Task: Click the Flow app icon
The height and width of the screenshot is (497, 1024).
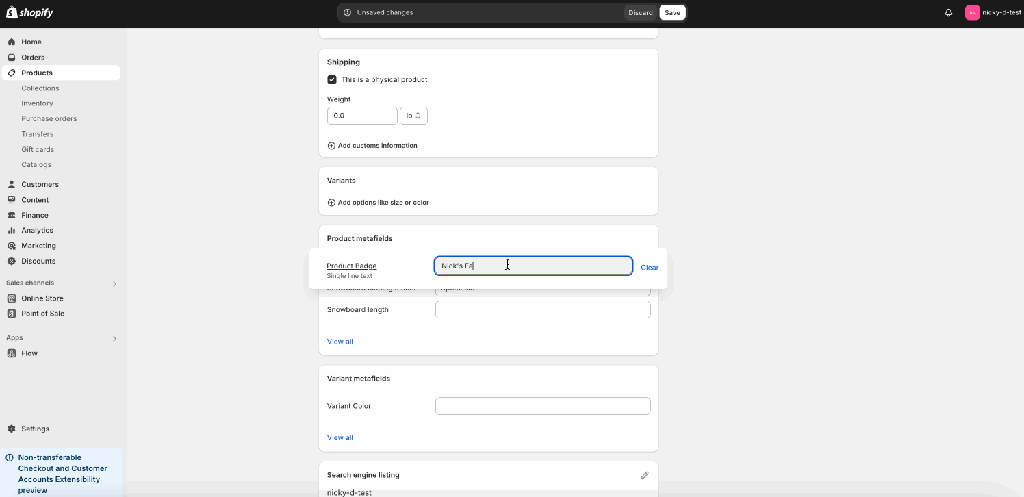Action: (11, 353)
